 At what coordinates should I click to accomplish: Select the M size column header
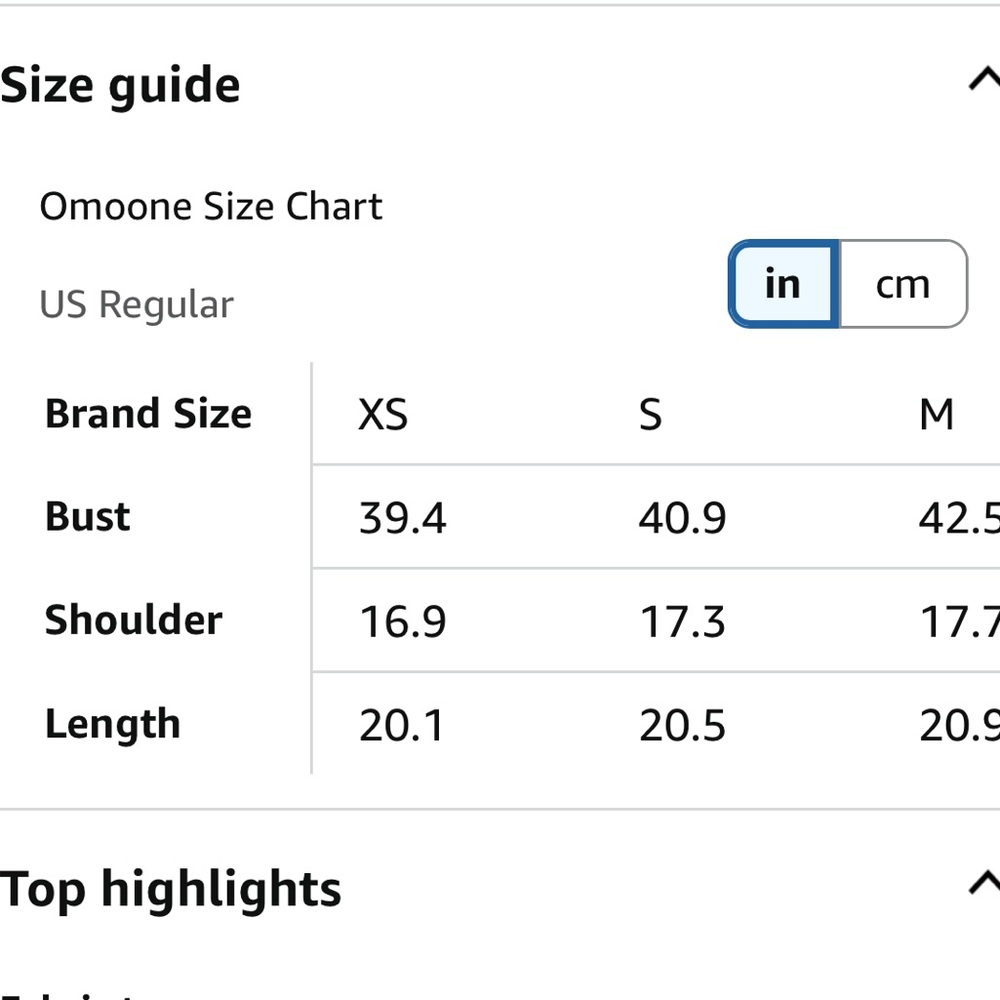coord(937,414)
